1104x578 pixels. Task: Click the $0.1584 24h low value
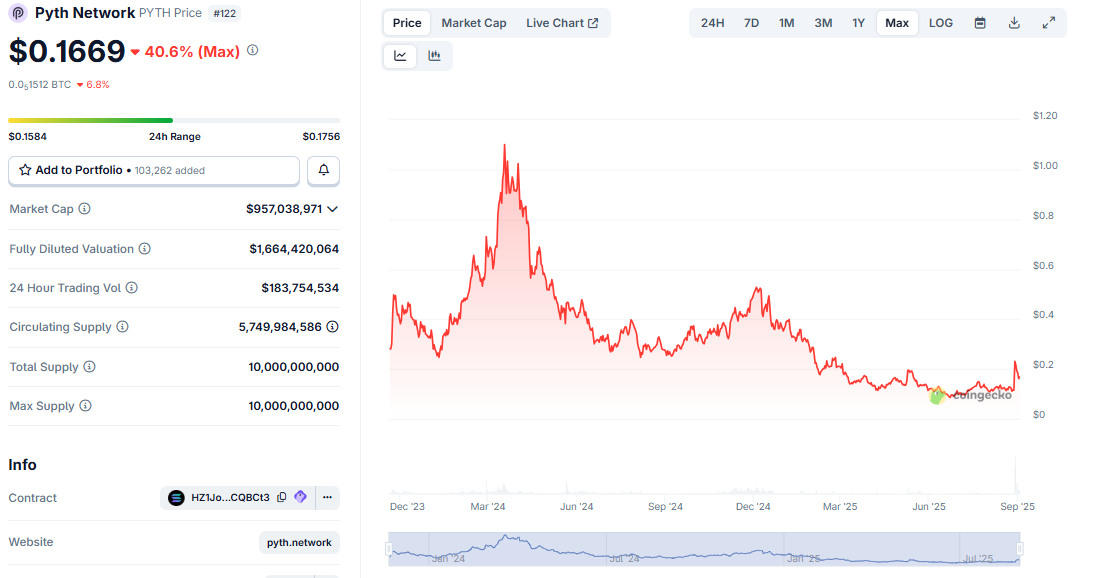tap(27, 137)
